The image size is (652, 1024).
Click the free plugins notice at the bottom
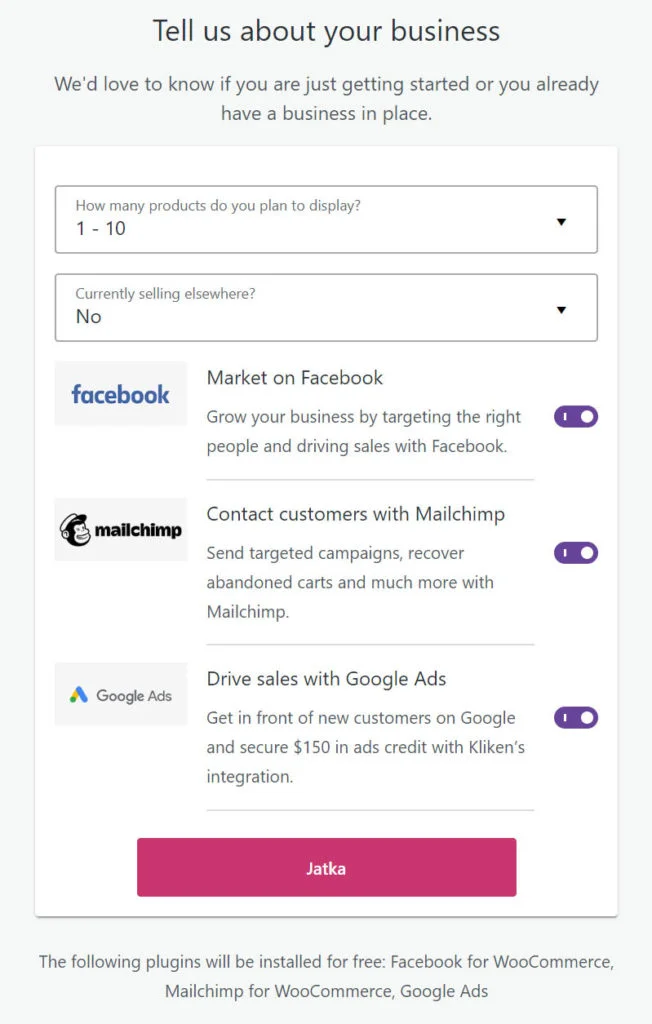(x=326, y=976)
